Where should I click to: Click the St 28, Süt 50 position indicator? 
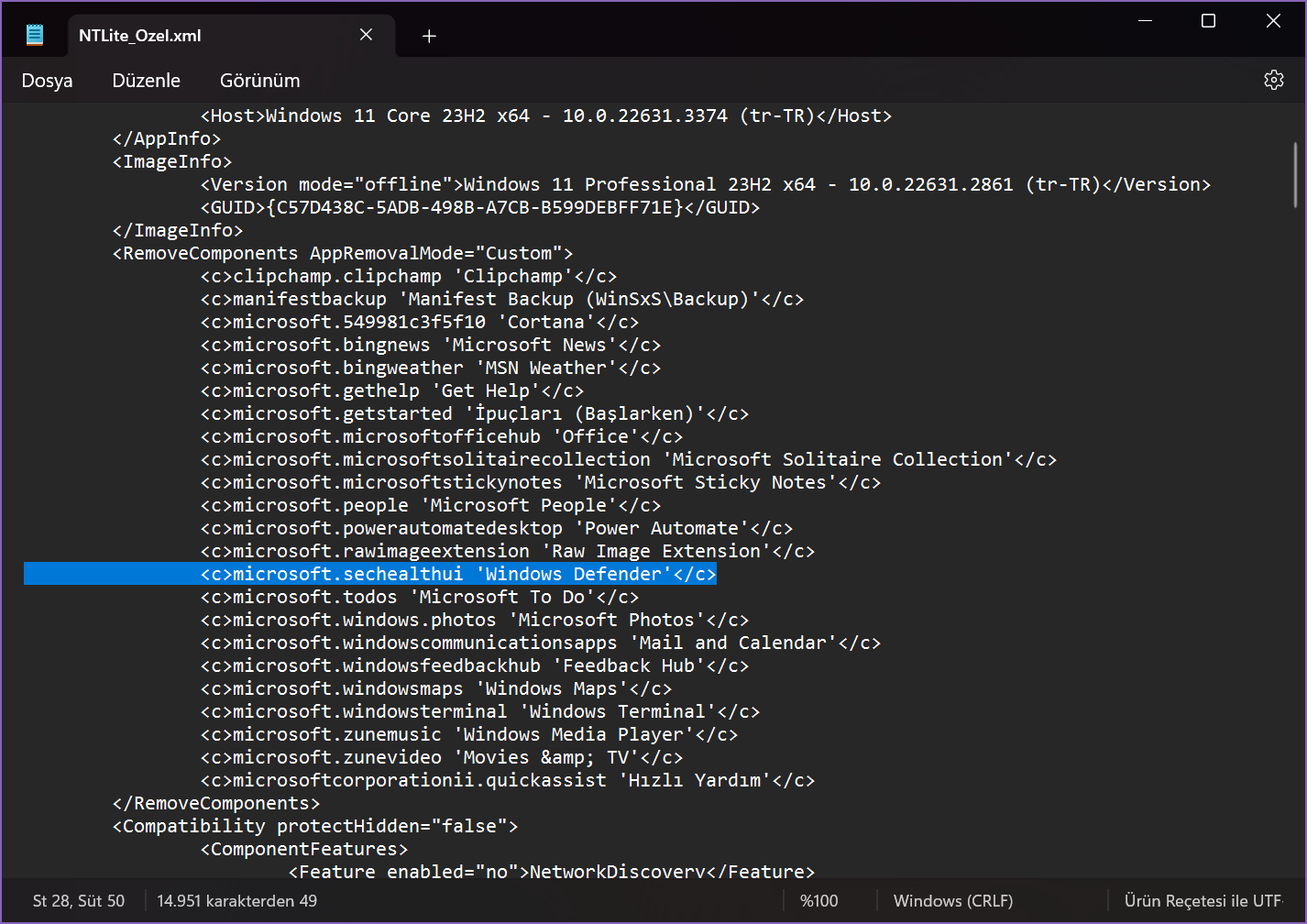point(79,901)
